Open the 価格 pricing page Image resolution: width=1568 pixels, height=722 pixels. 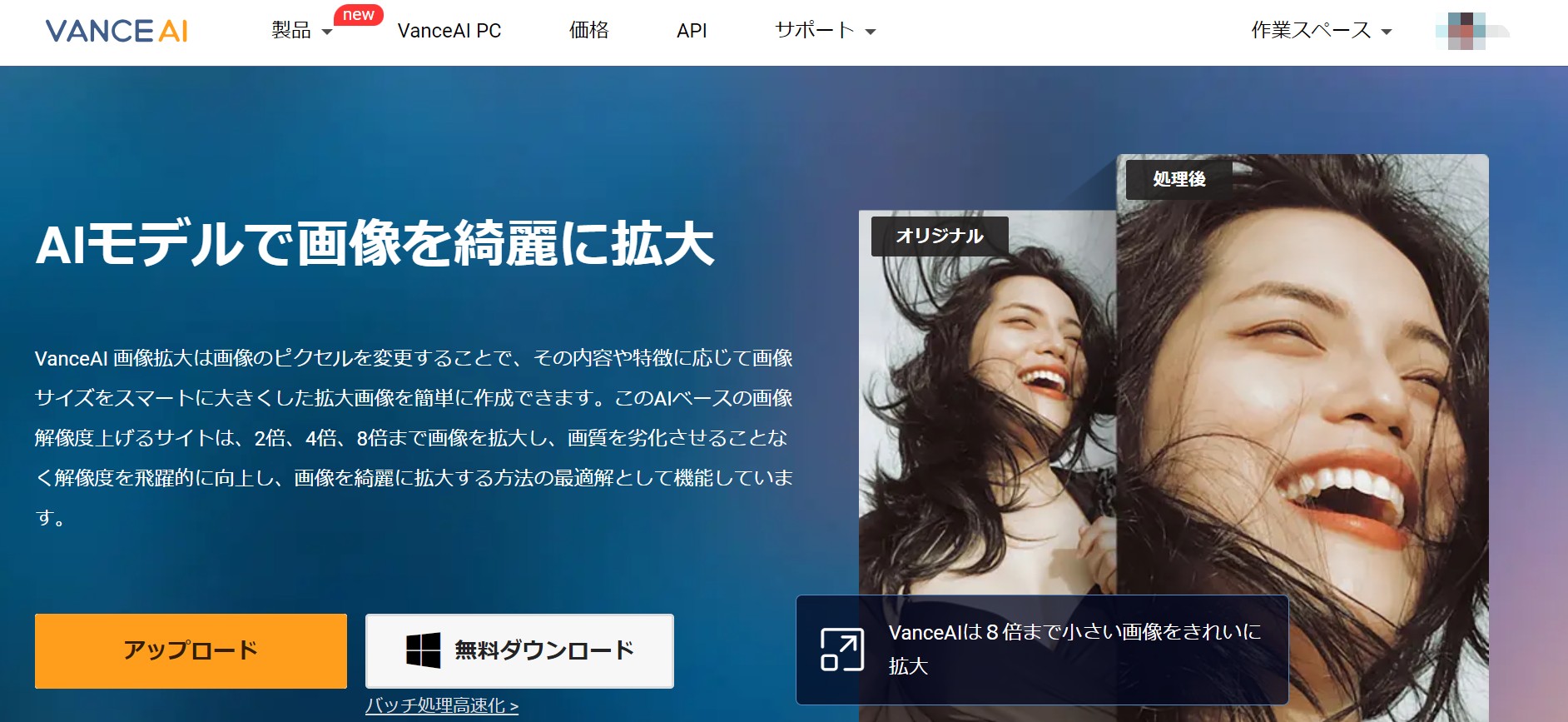click(x=588, y=31)
